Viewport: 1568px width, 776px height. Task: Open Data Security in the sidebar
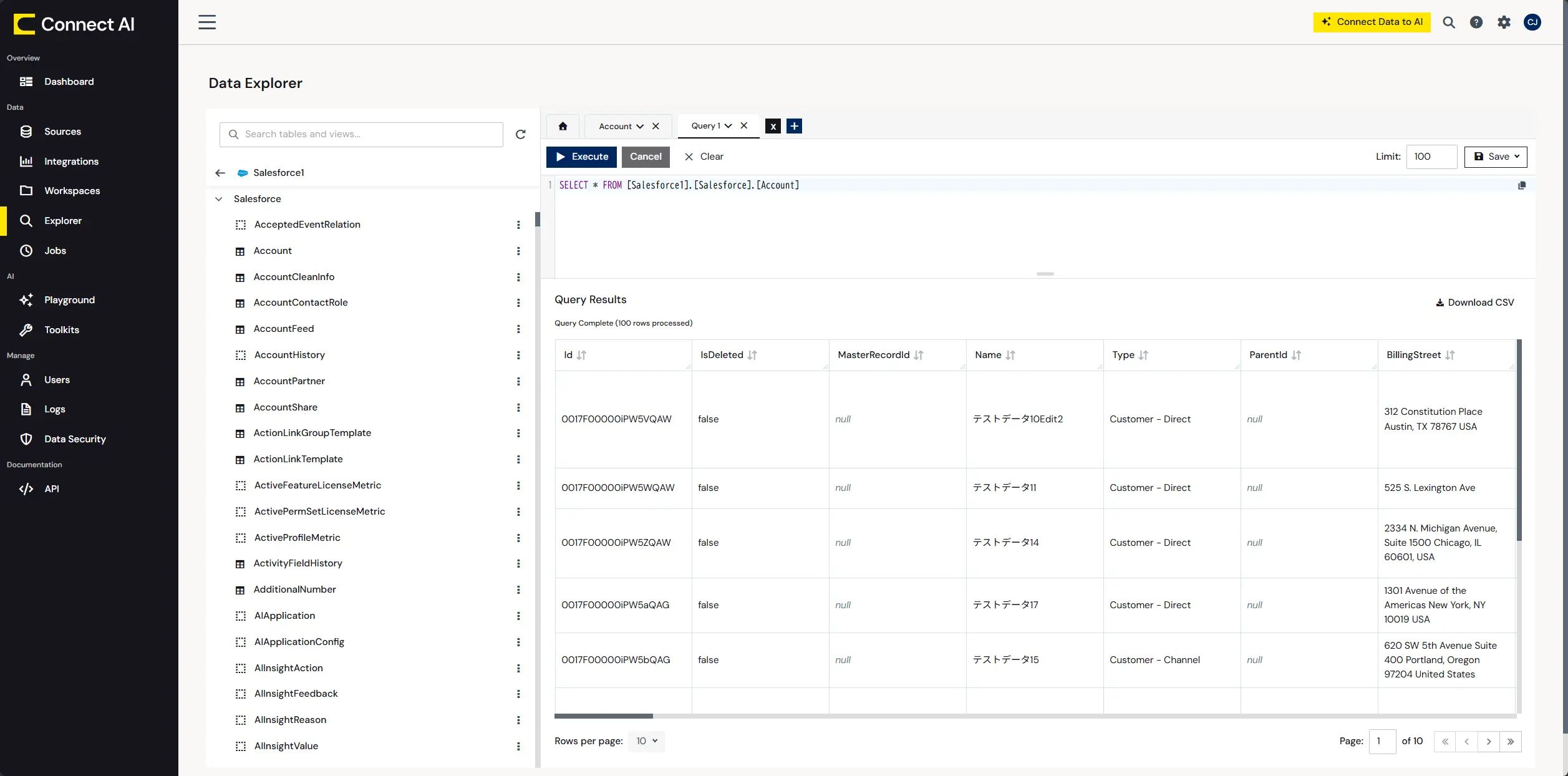pos(75,439)
